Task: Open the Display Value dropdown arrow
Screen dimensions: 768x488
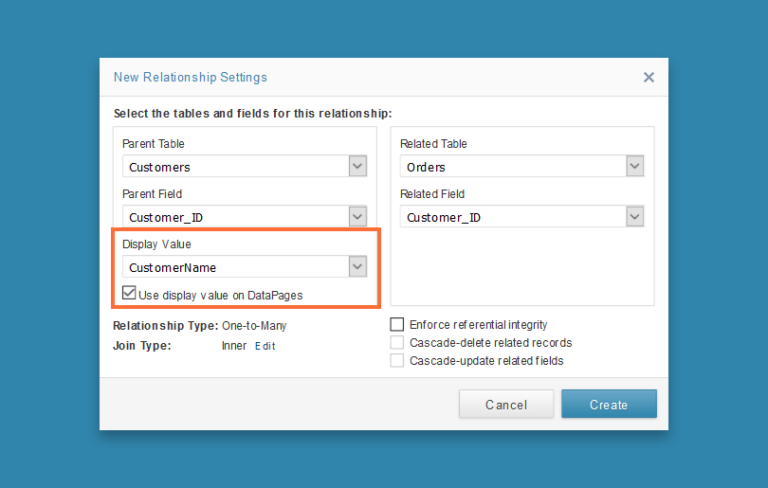Action: point(358,267)
